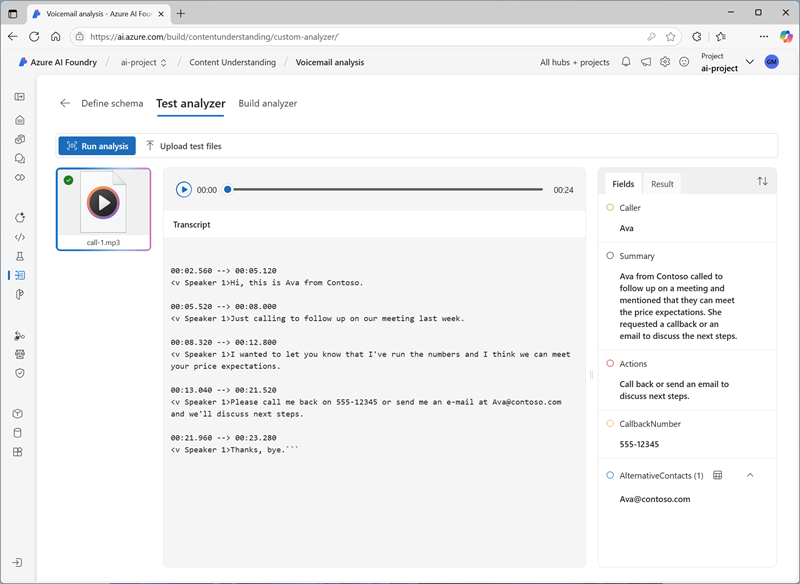Collapse the left navigation panel icon
The width and height of the screenshot is (800, 584).
coord(19,96)
